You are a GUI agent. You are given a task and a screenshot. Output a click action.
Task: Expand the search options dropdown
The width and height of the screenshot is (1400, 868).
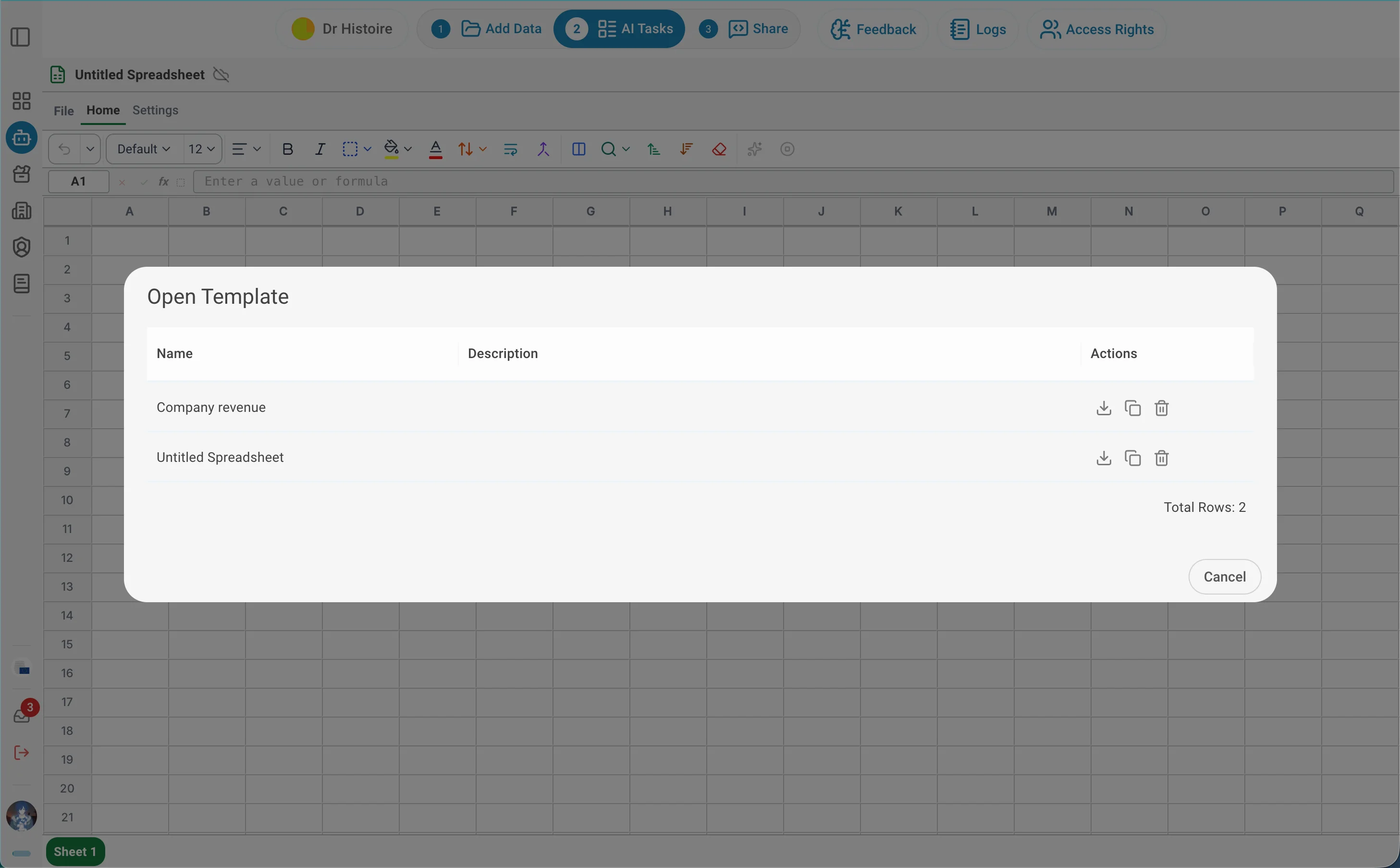point(626,149)
